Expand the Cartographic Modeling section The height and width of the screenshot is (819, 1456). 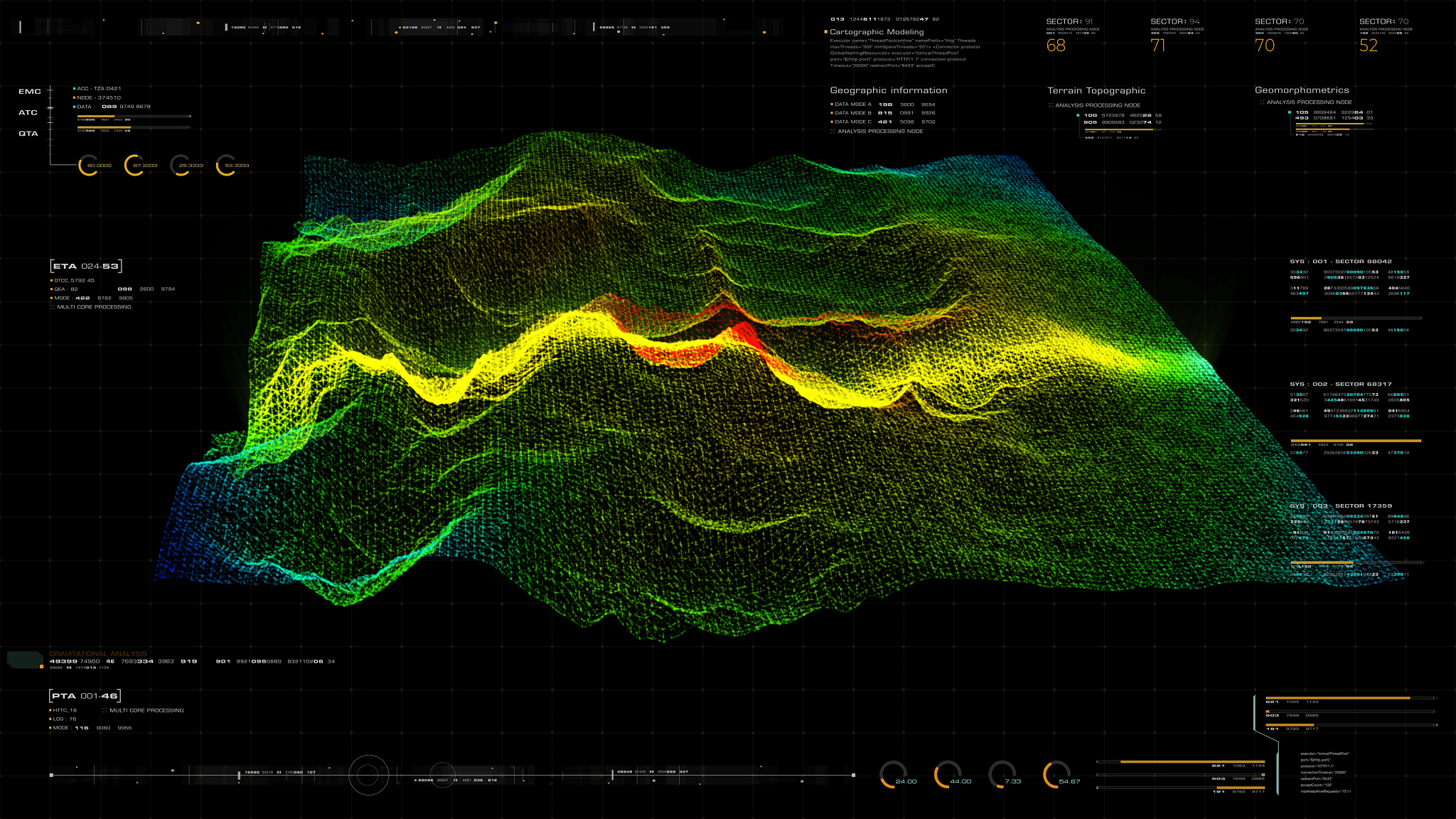point(876,32)
